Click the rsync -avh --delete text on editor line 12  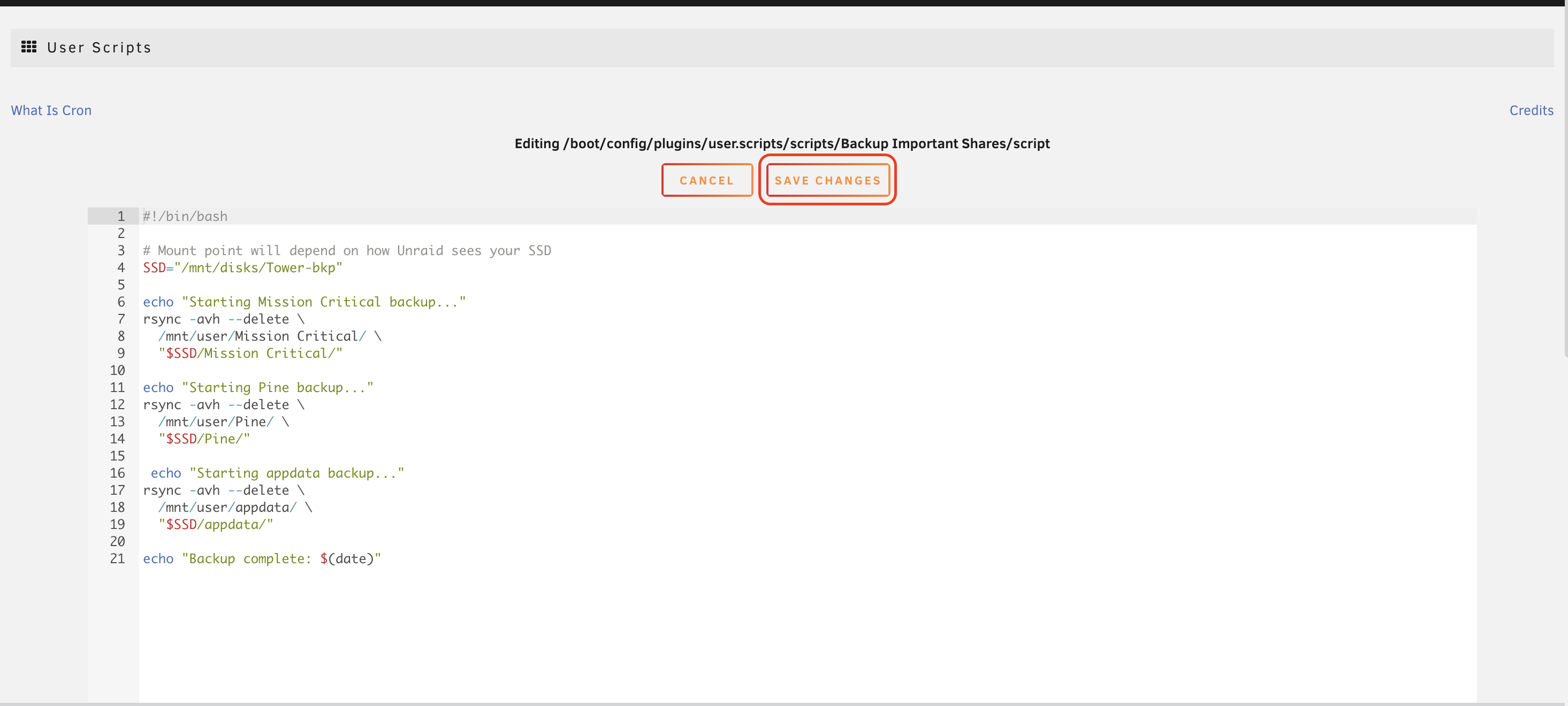tap(223, 404)
